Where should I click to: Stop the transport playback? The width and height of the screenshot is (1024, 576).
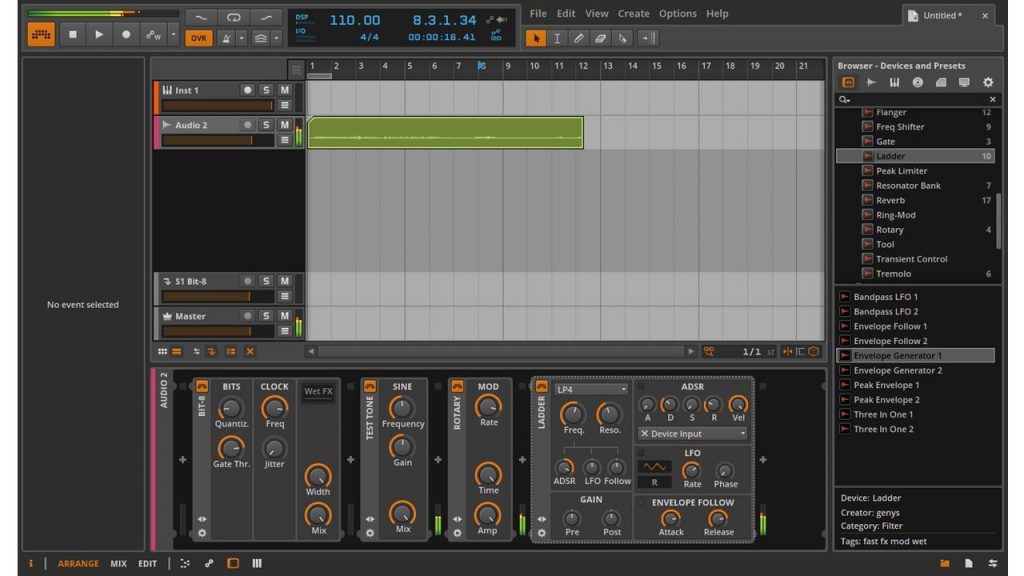click(x=72, y=35)
